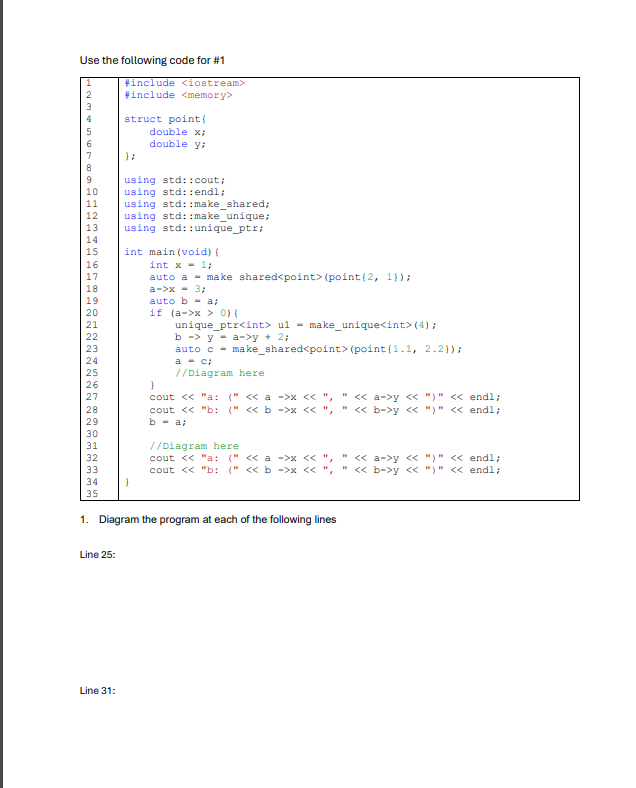Click the cout "a:" statement on line 27
Viewport: 636px width, 788px height.
(325, 398)
